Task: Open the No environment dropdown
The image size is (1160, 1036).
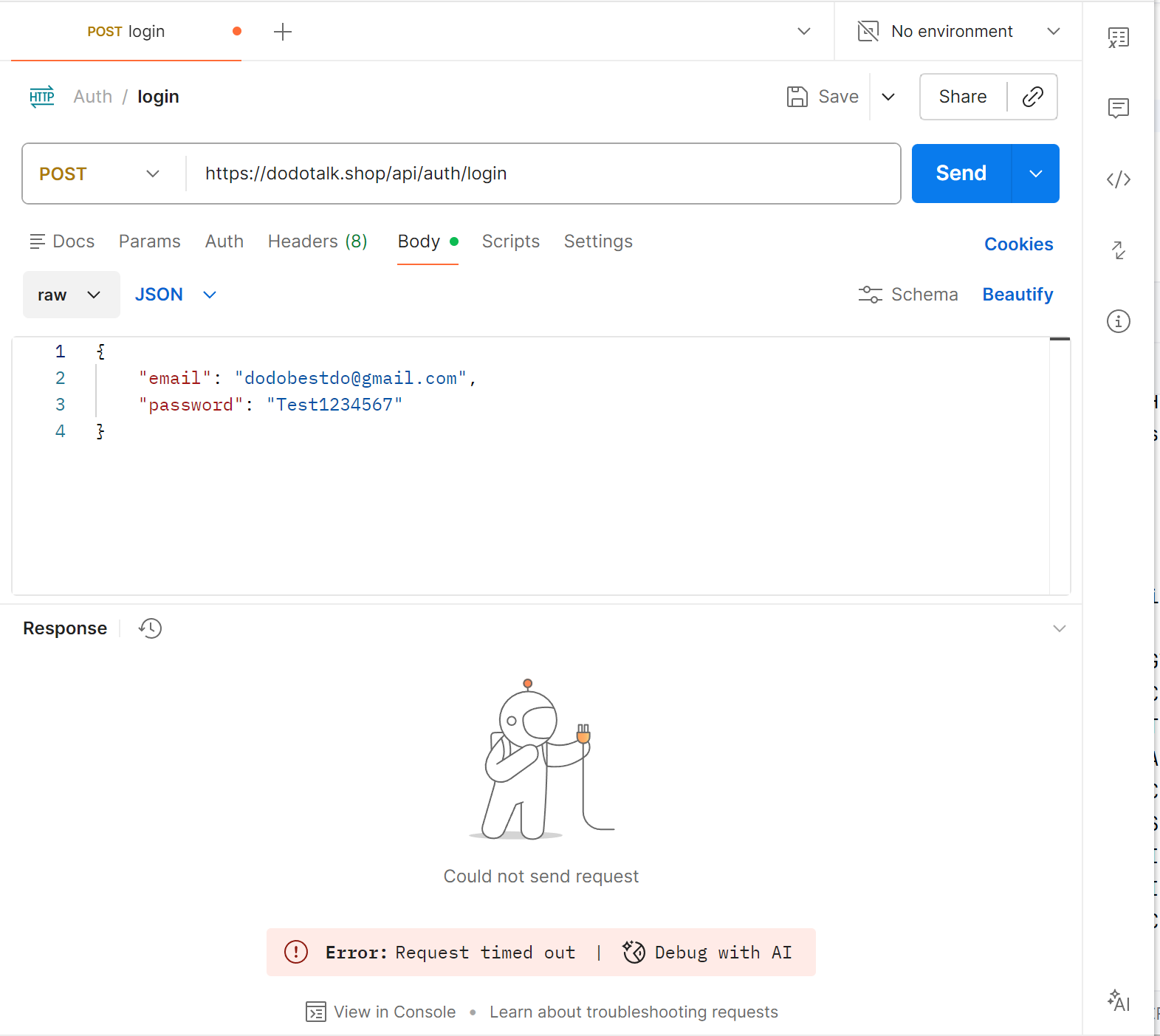Action: 959,31
